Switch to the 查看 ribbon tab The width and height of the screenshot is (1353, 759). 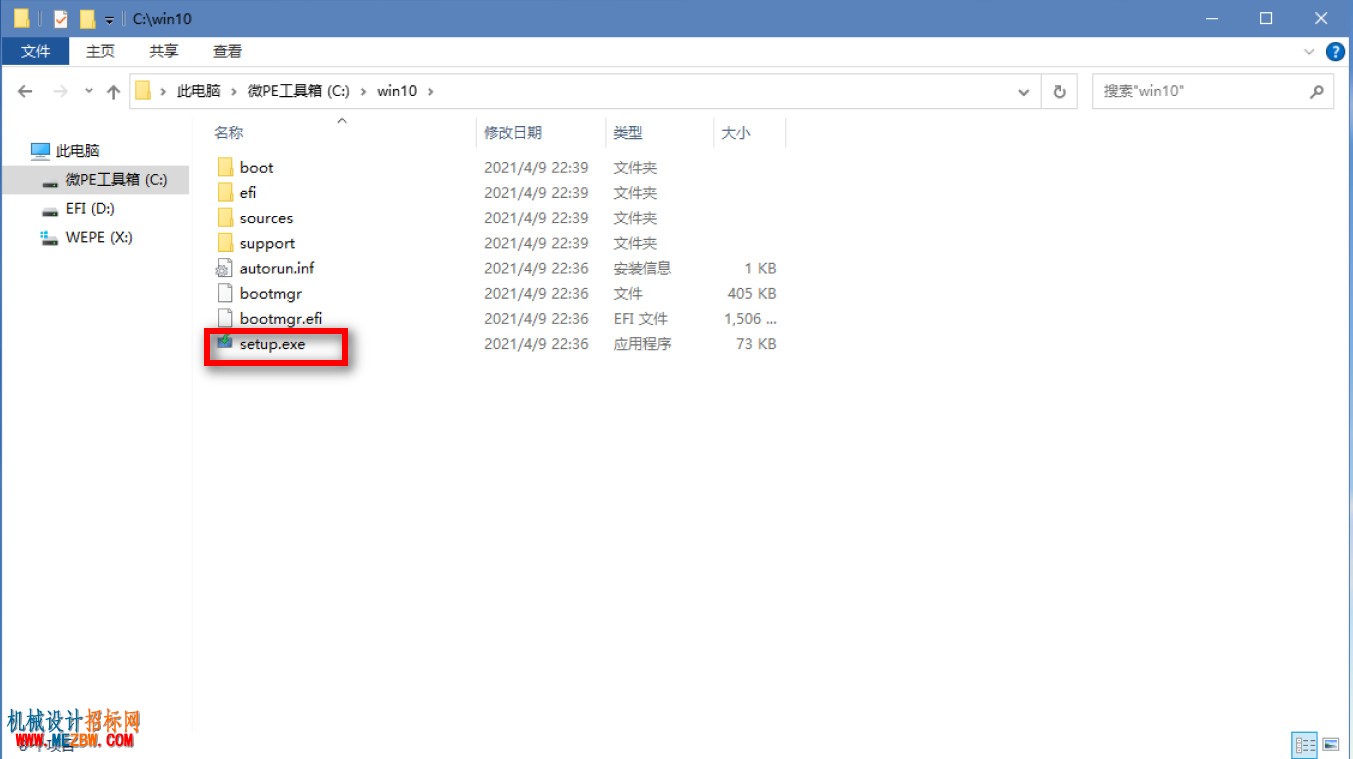coord(227,51)
